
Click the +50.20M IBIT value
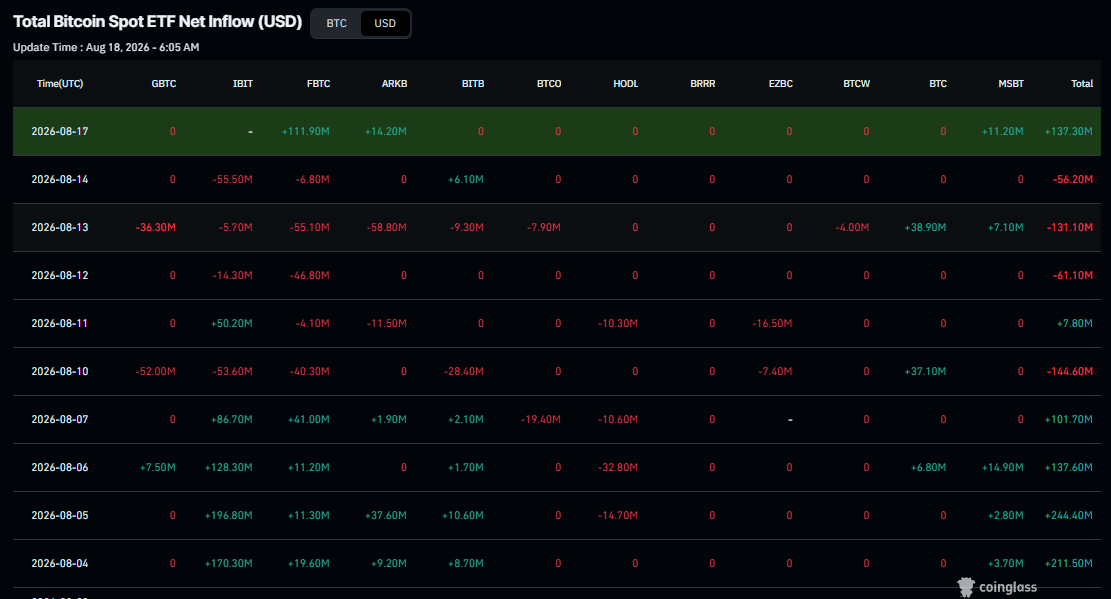[x=232, y=323]
